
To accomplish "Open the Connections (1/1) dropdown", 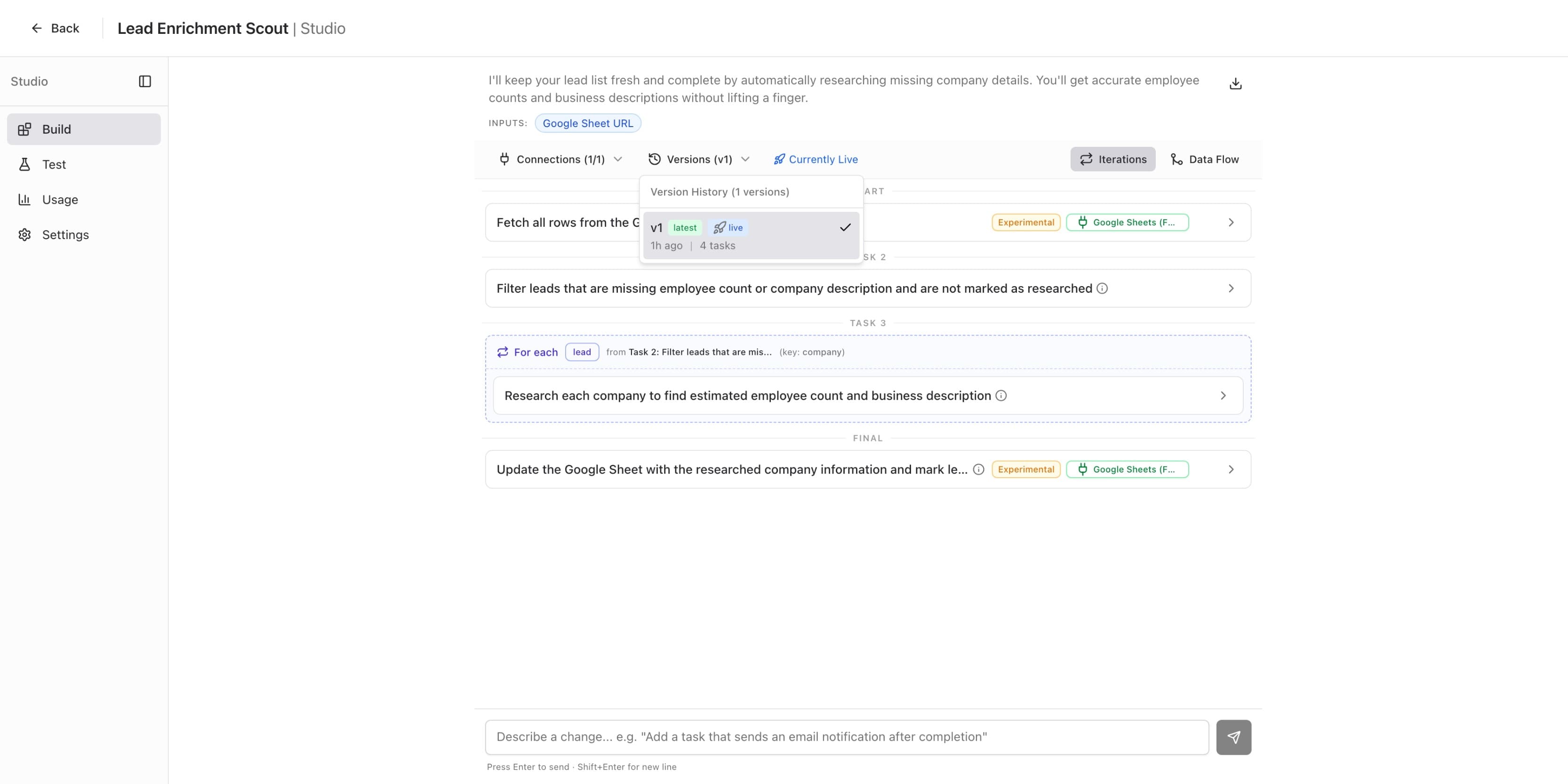I will [560, 160].
